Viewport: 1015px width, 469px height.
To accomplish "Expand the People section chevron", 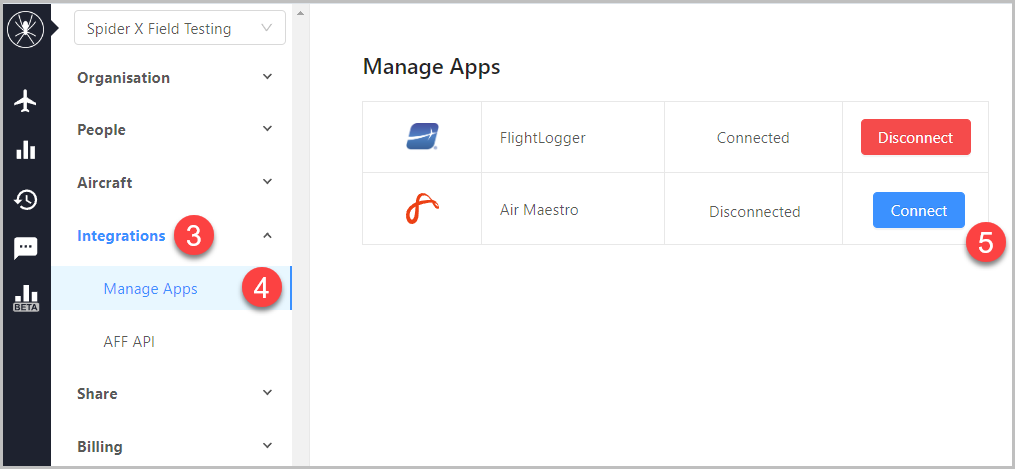I will 267,129.
